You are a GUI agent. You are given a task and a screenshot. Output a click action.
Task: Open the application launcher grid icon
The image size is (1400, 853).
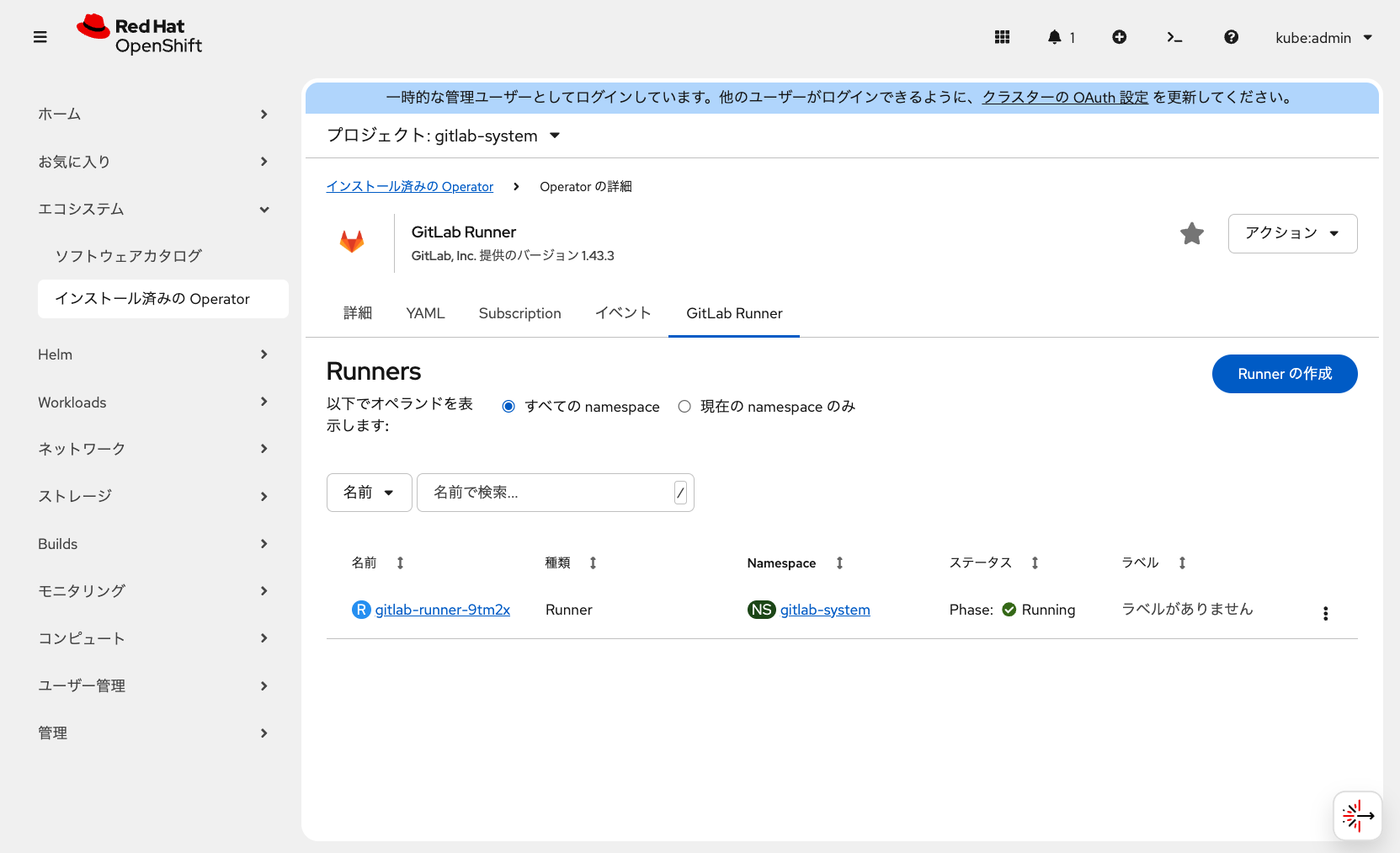[1002, 37]
